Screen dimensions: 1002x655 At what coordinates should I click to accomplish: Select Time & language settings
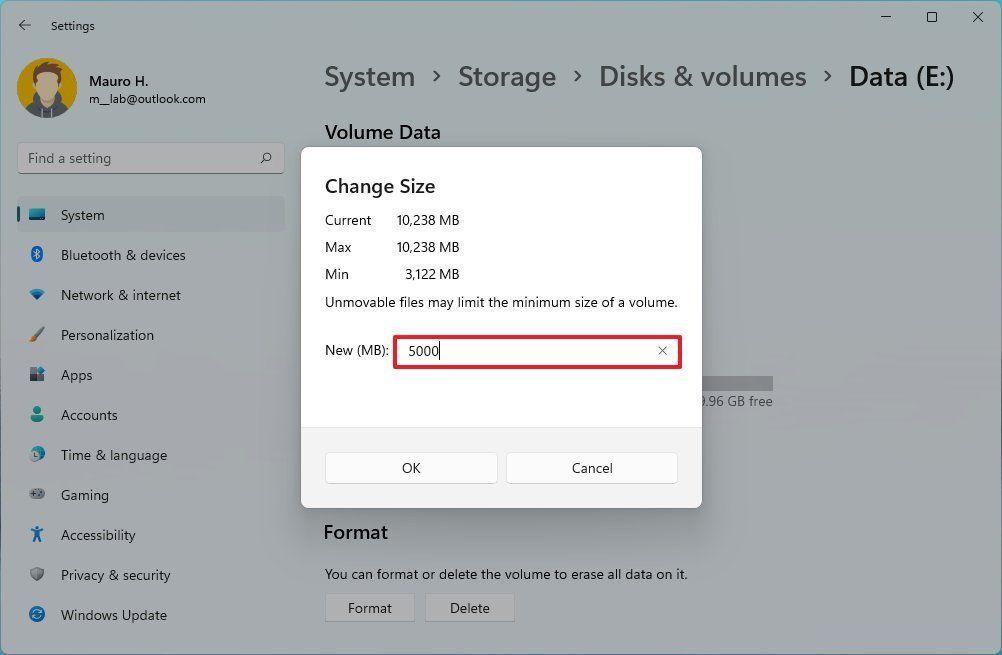(x=113, y=455)
